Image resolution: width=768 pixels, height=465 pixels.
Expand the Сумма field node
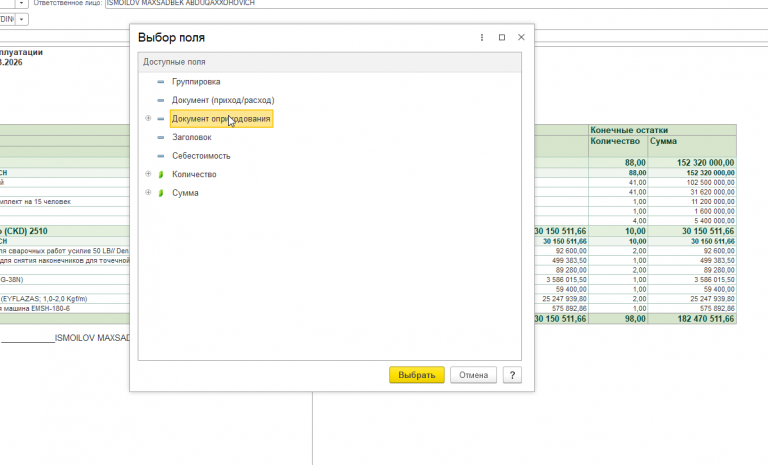point(148,192)
